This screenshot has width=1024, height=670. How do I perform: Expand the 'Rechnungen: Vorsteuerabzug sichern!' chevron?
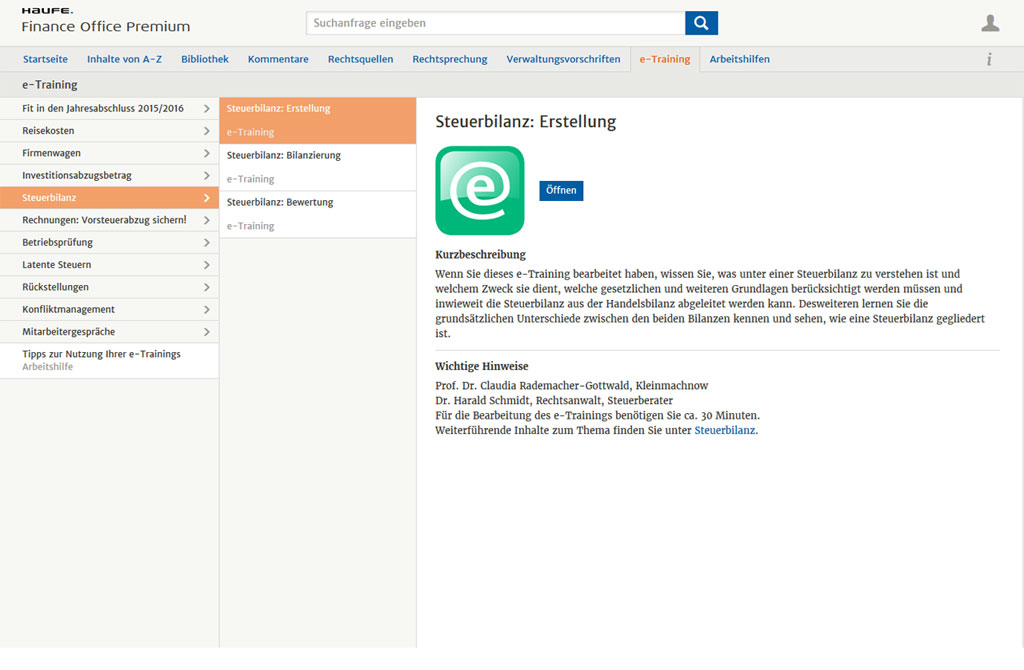tap(206, 220)
